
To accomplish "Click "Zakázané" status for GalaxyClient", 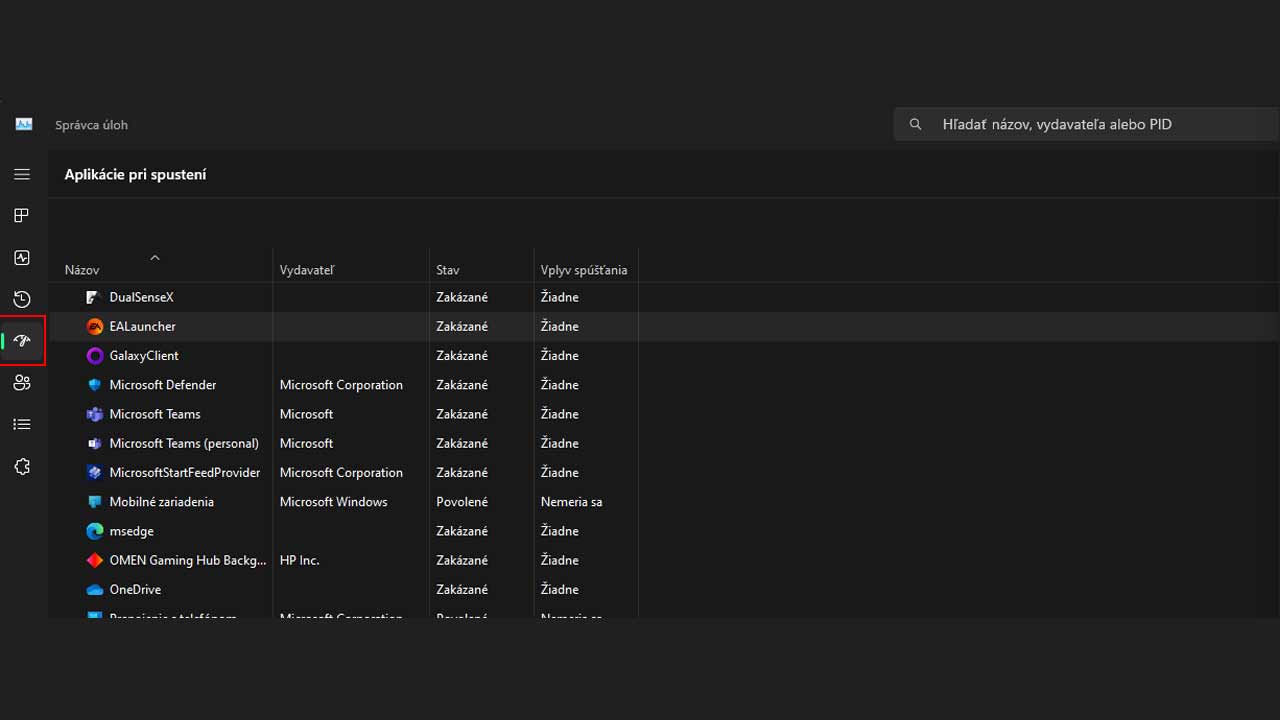I will coord(462,355).
